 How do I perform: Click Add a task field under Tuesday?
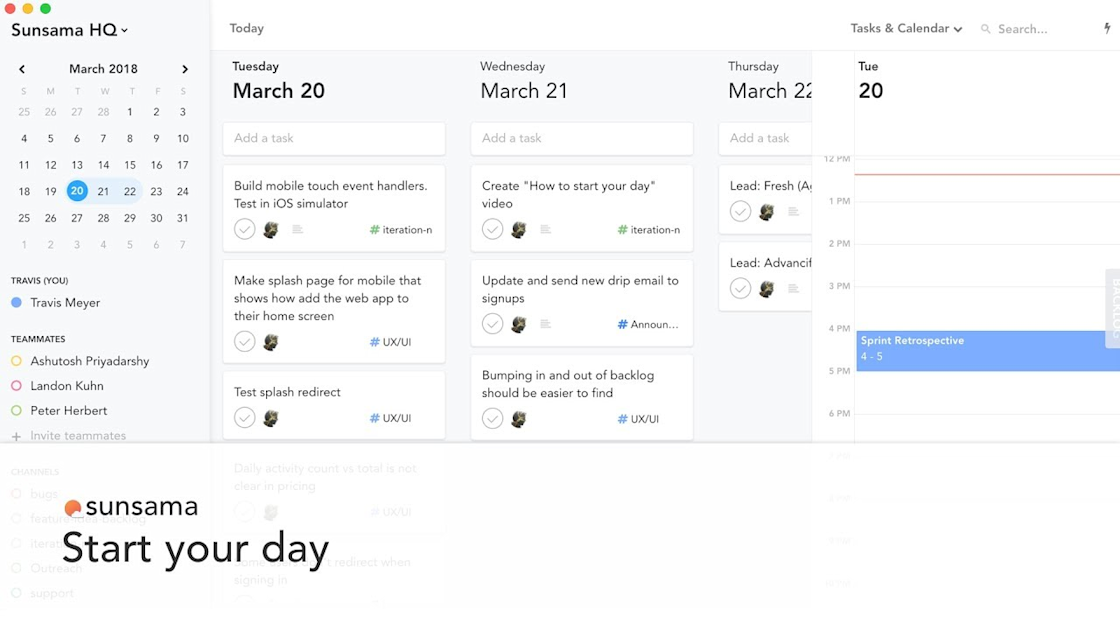point(333,138)
